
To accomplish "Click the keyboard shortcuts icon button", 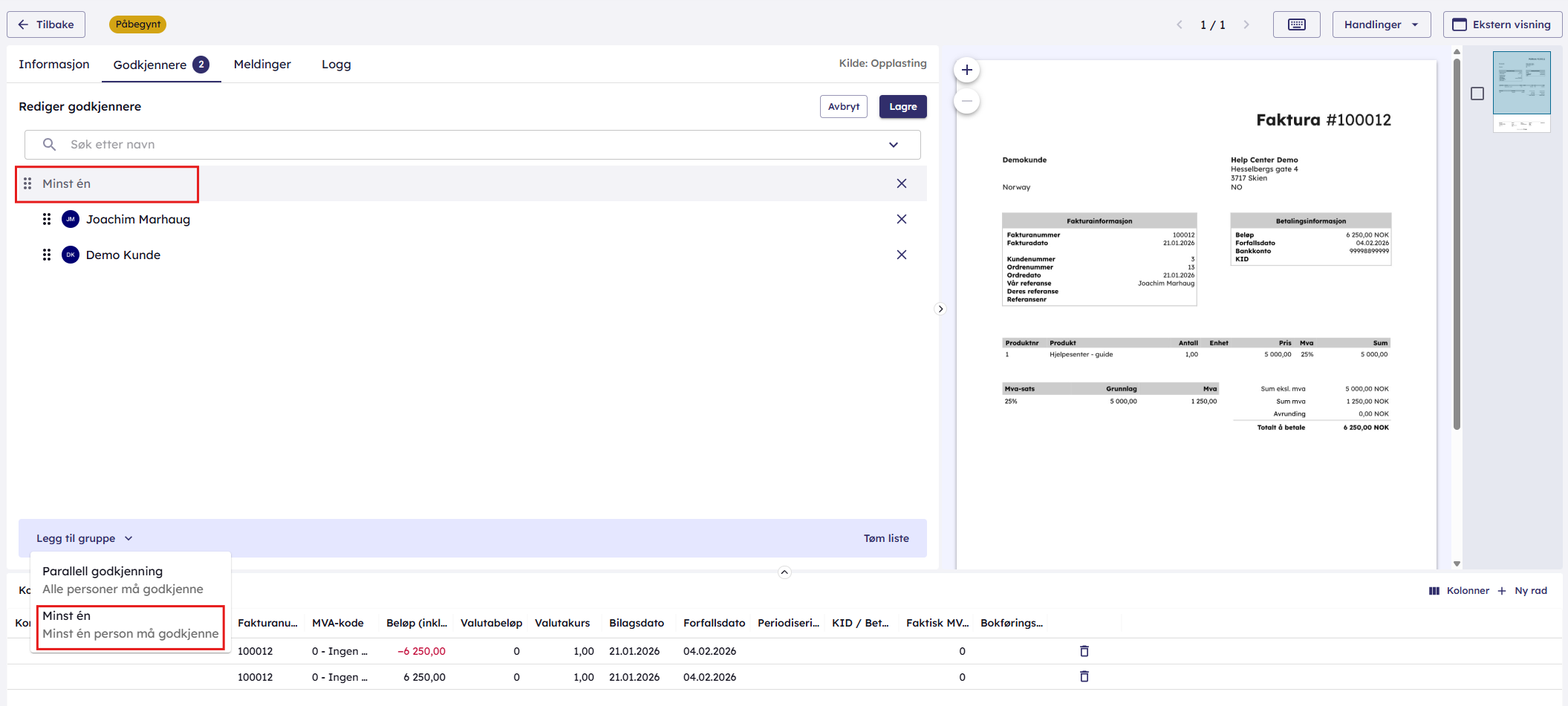I will 1296,24.
